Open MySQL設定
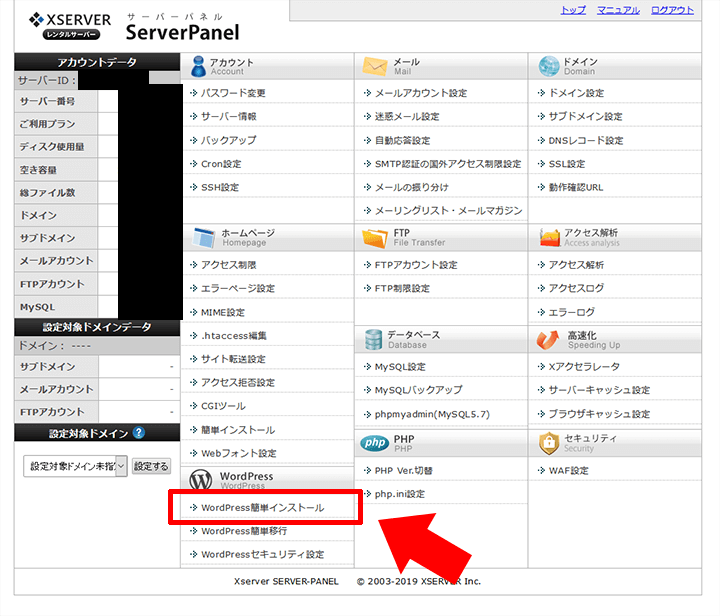Screen dimensions: 720x616 pyautogui.click(x=400, y=367)
